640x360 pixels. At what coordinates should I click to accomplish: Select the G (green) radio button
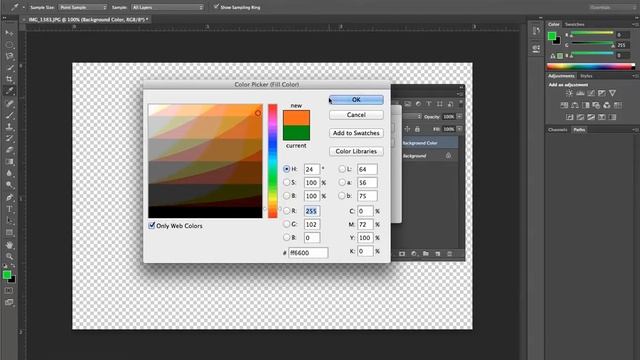pos(287,224)
